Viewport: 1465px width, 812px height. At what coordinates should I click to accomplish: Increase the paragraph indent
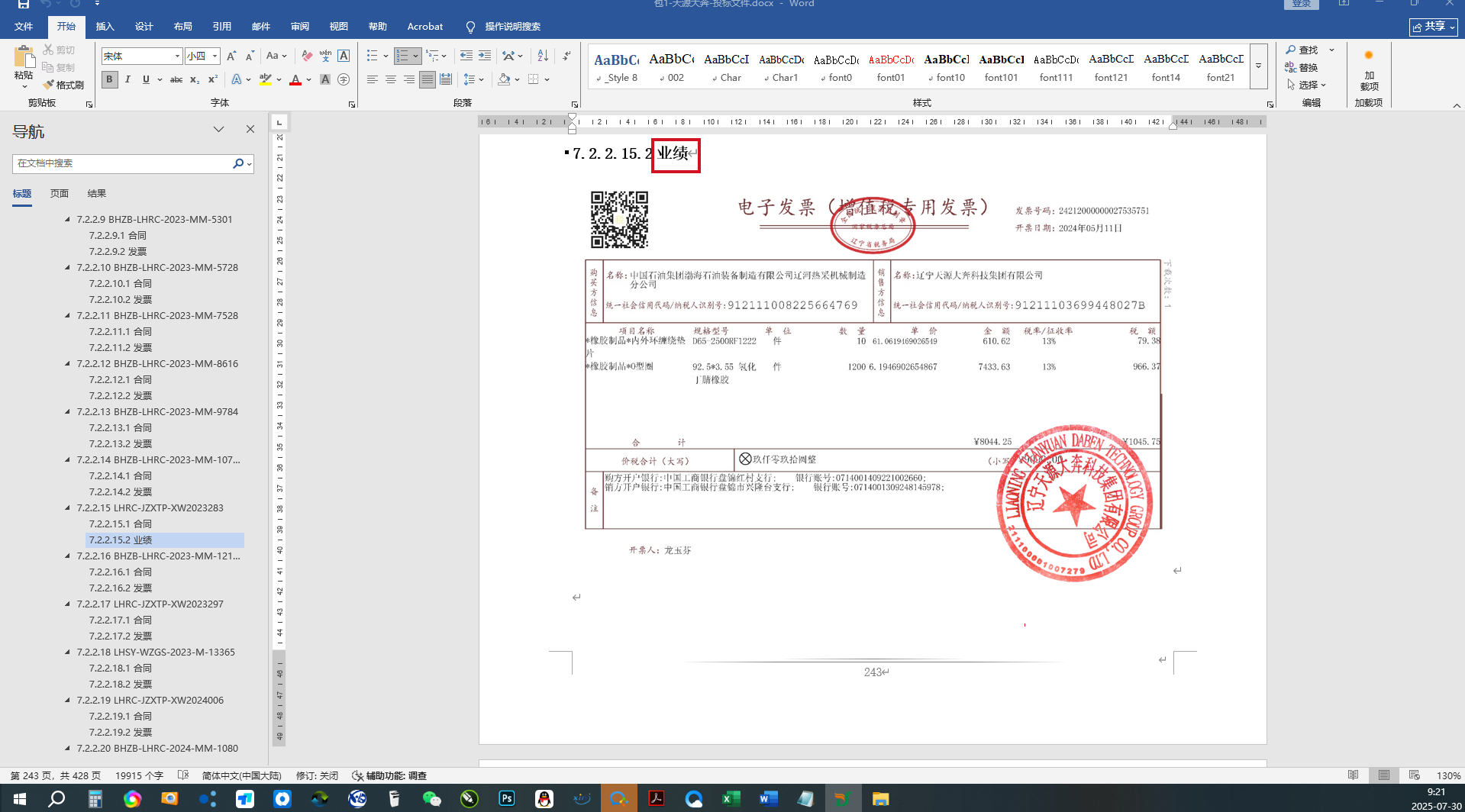pyautogui.click(x=485, y=56)
